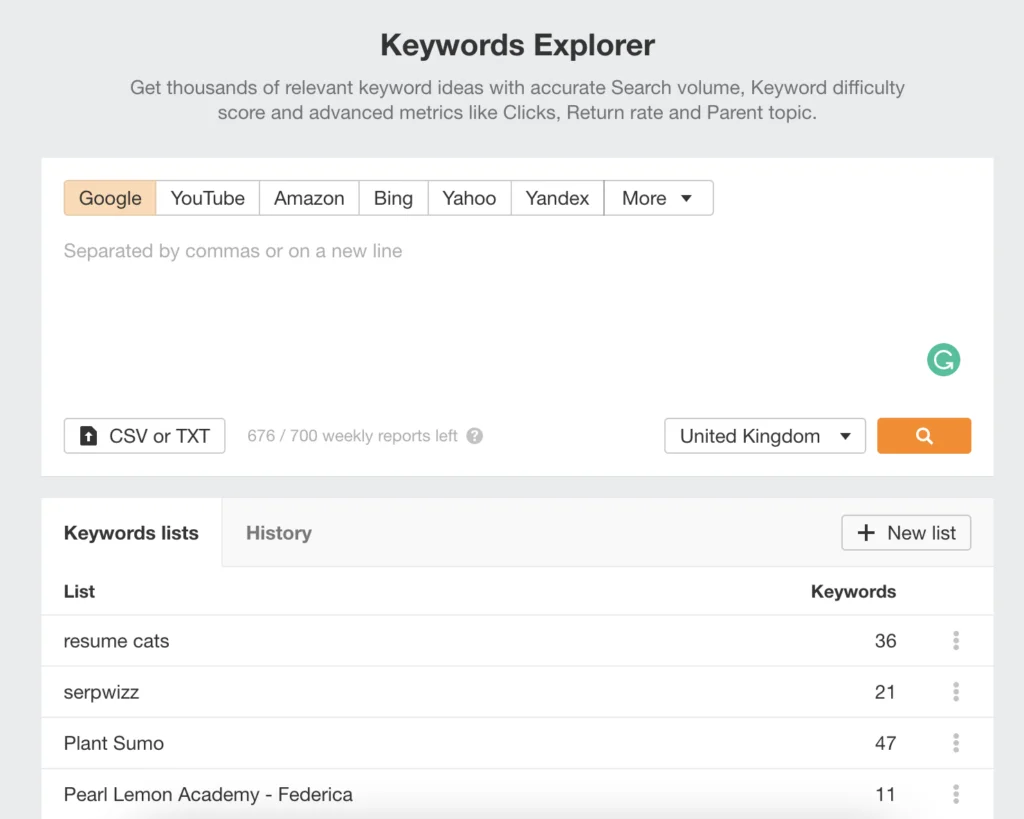Click the List column header
This screenshot has height=819, width=1024.
click(x=79, y=591)
